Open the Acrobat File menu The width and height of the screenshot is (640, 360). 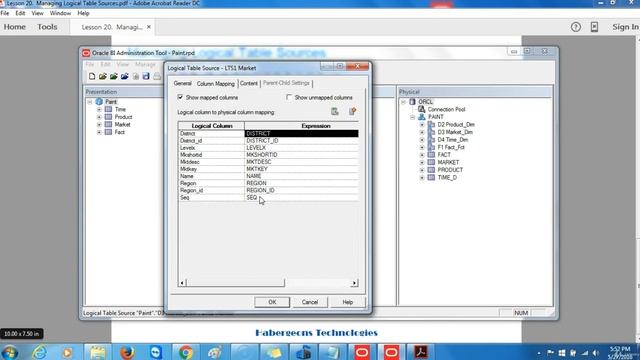[x=5, y=13]
